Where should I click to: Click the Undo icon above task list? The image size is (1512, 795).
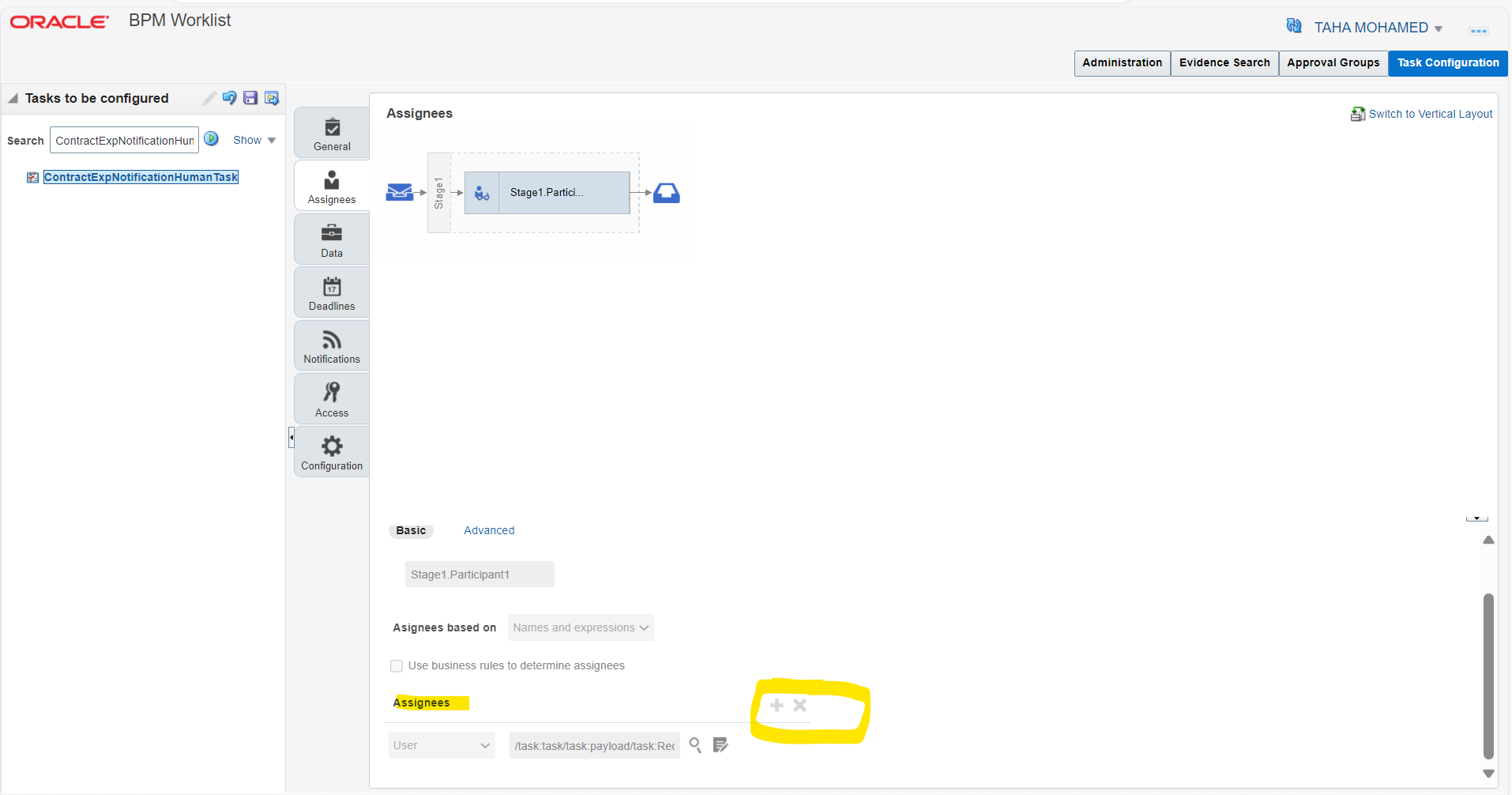[x=229, y=97]
